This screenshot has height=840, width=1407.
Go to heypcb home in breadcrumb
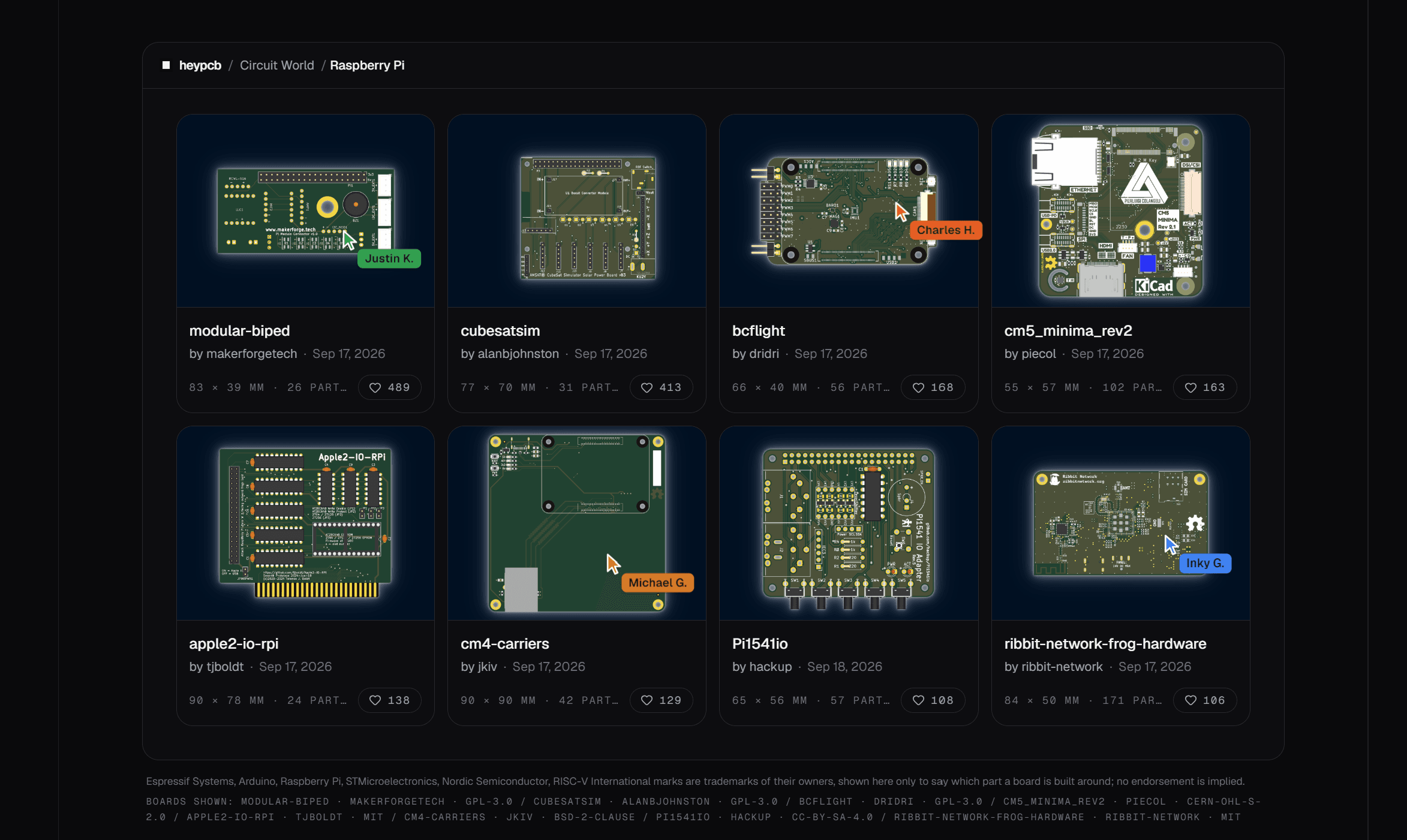point(200,65)
